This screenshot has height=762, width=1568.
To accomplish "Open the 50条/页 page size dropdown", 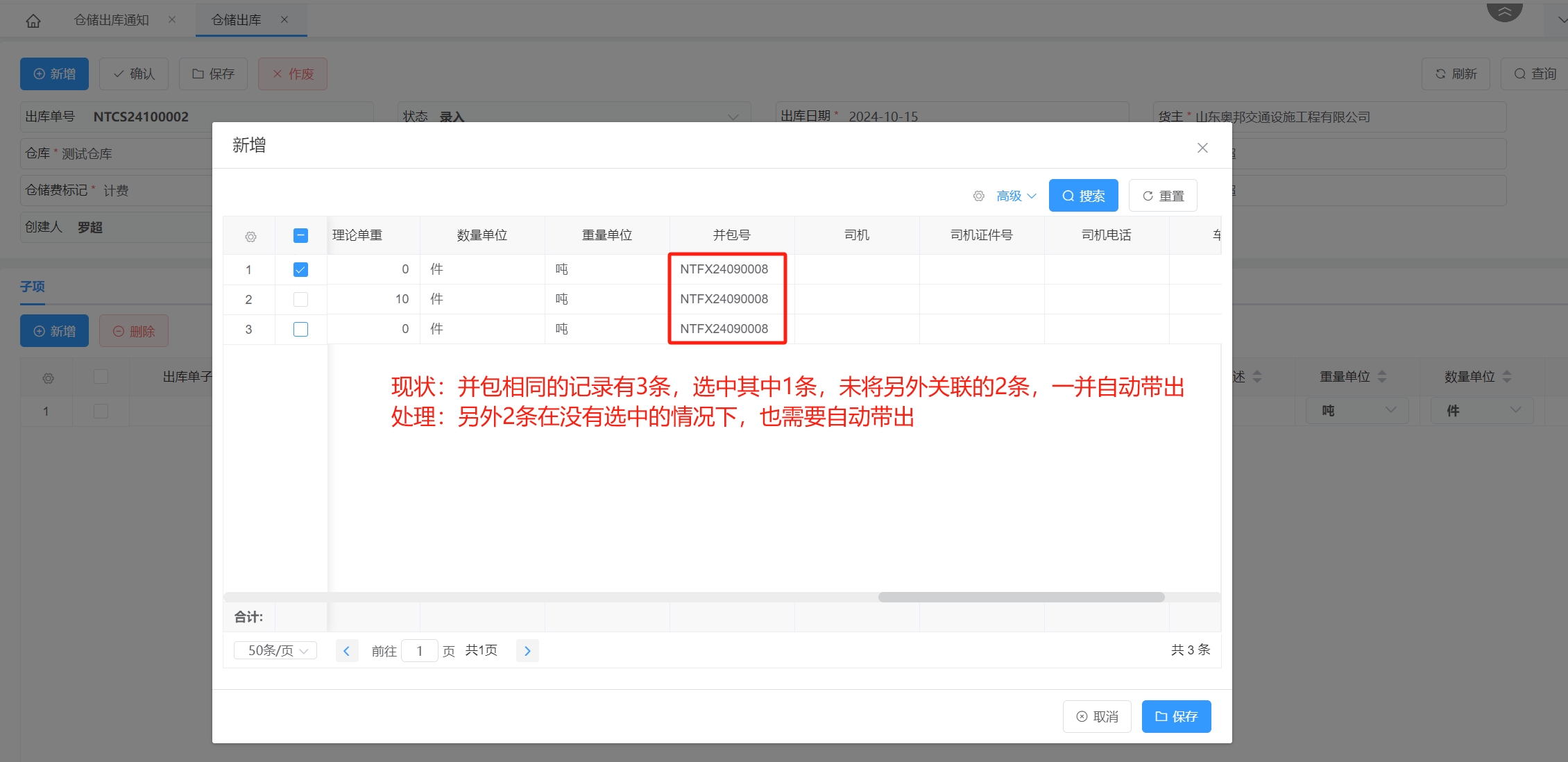I will click(x=275, y=650).
